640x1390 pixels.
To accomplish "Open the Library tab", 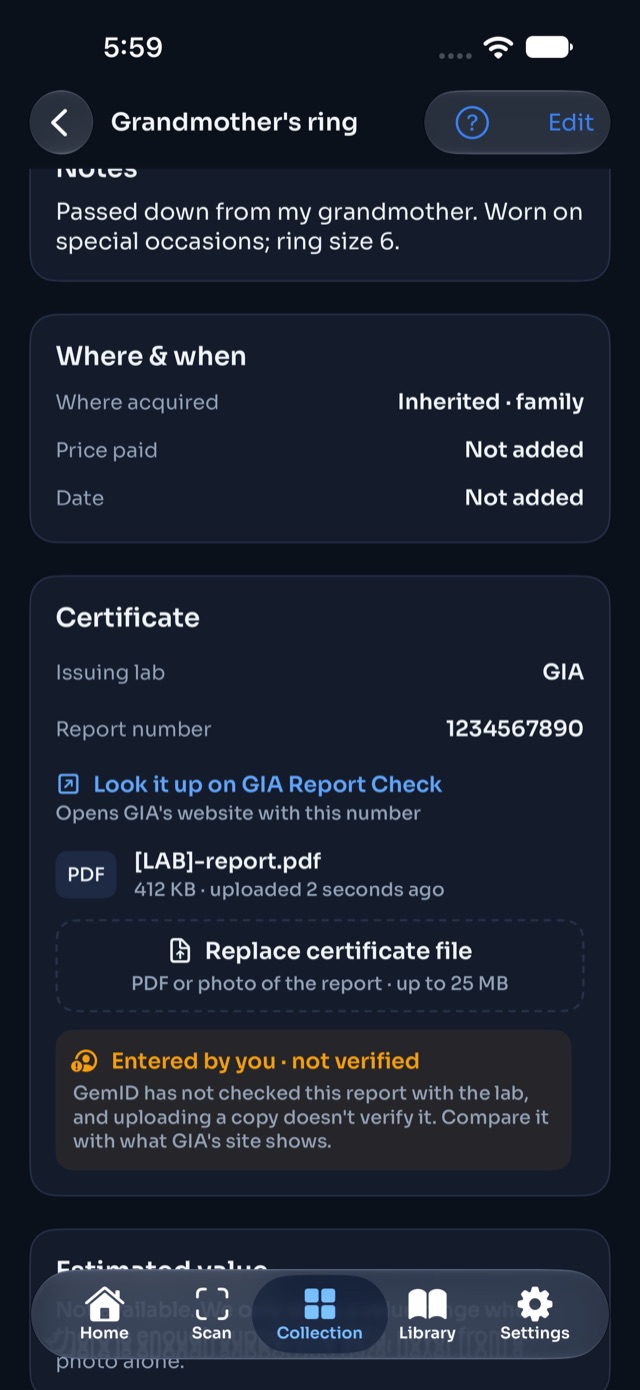I will (x=427, y=1313).
